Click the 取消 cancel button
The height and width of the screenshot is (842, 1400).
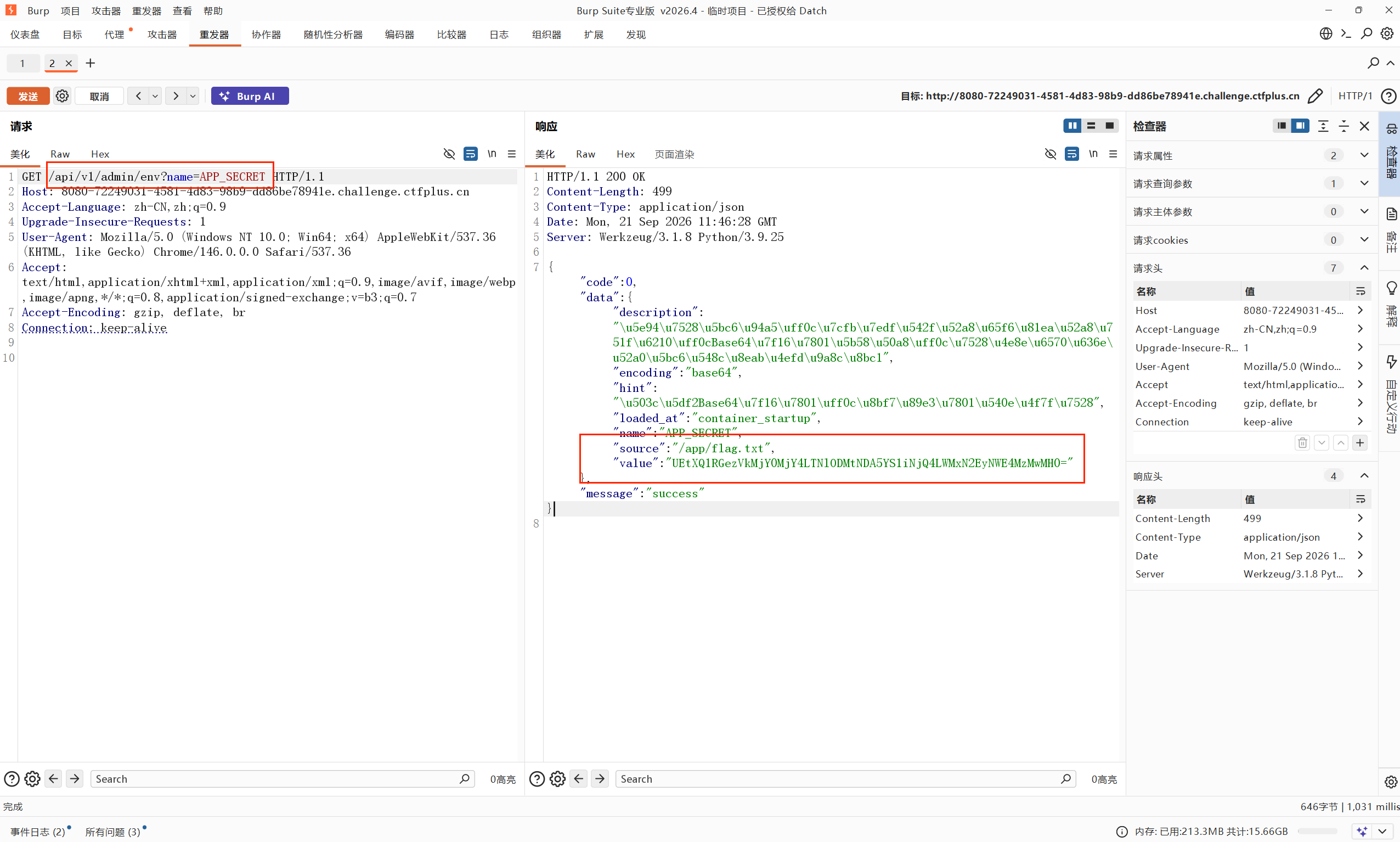pyautogui.click(x=99, y=96)
